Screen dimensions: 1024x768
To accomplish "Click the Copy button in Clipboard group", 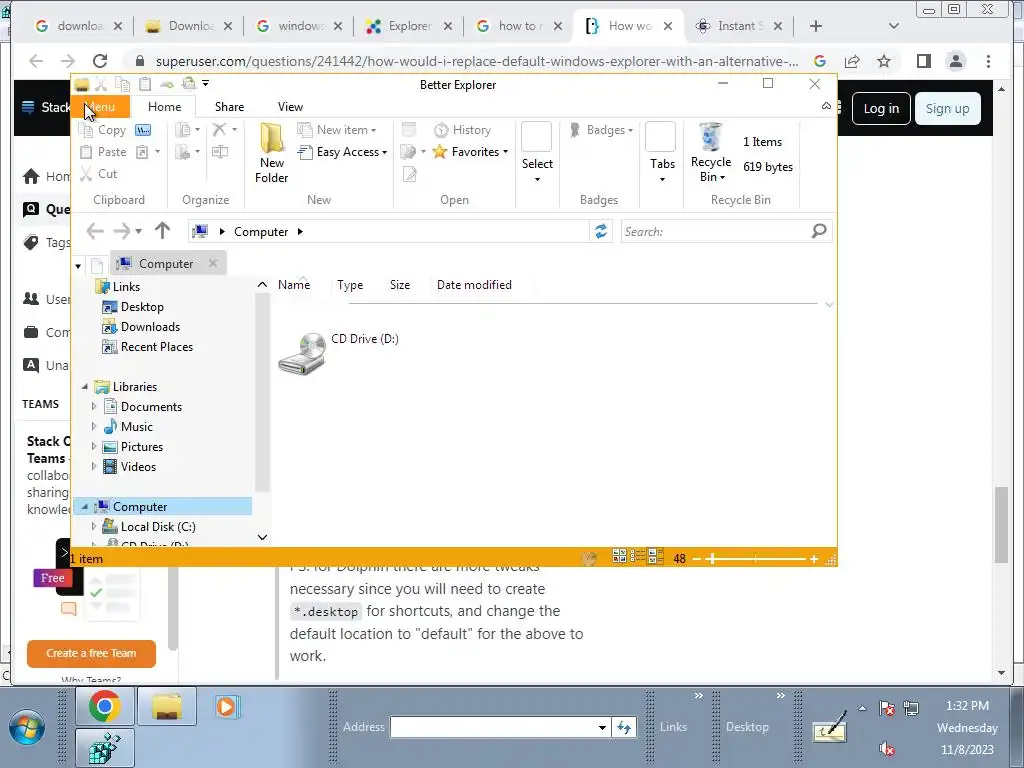I will point(103,130).
